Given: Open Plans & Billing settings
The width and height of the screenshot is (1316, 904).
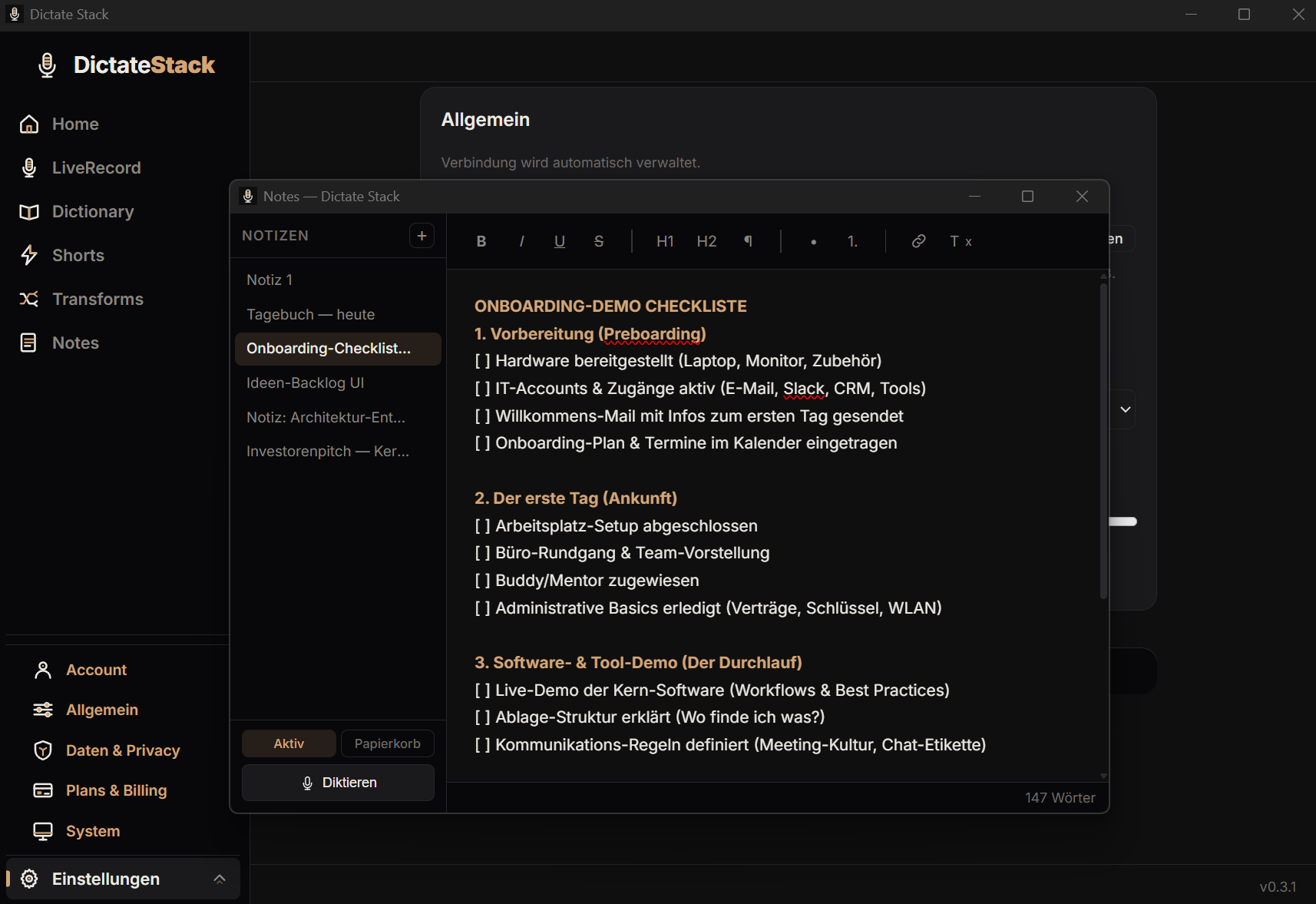Looking at the screenshot, I should tap(116, 790).
